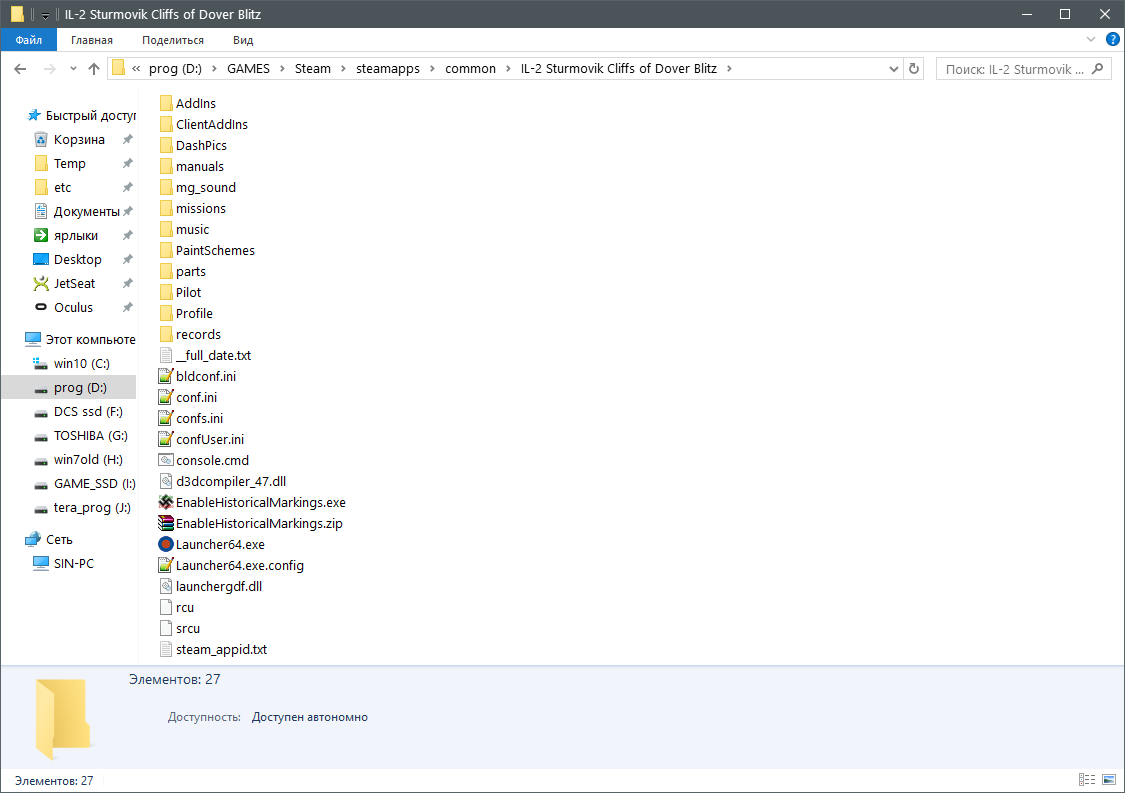Click folder thumbnail in details pane
1125x793 pixels.
tap(63, 719)
